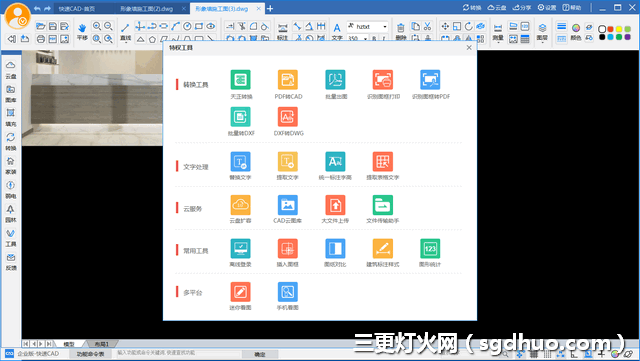Open the 迷你看图 viewer
The height and width of the screenshot is (361, 640).
click(x=240, y=292)
